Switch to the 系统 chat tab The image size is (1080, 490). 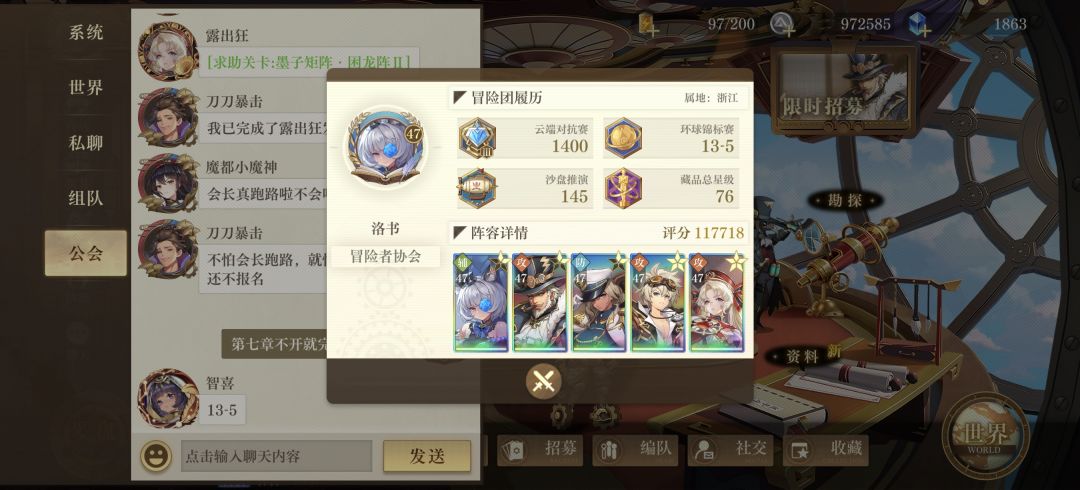click(85, 32)
